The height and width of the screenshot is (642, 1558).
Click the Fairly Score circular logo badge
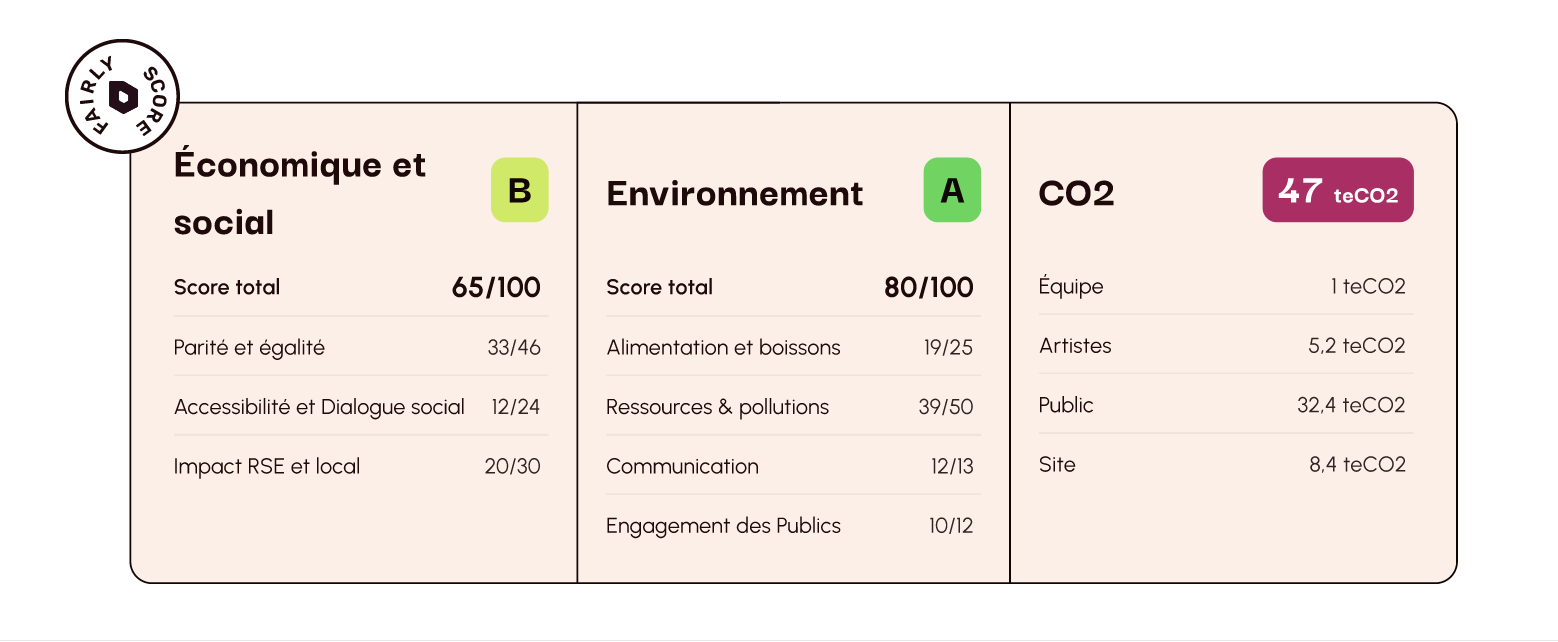122,97
